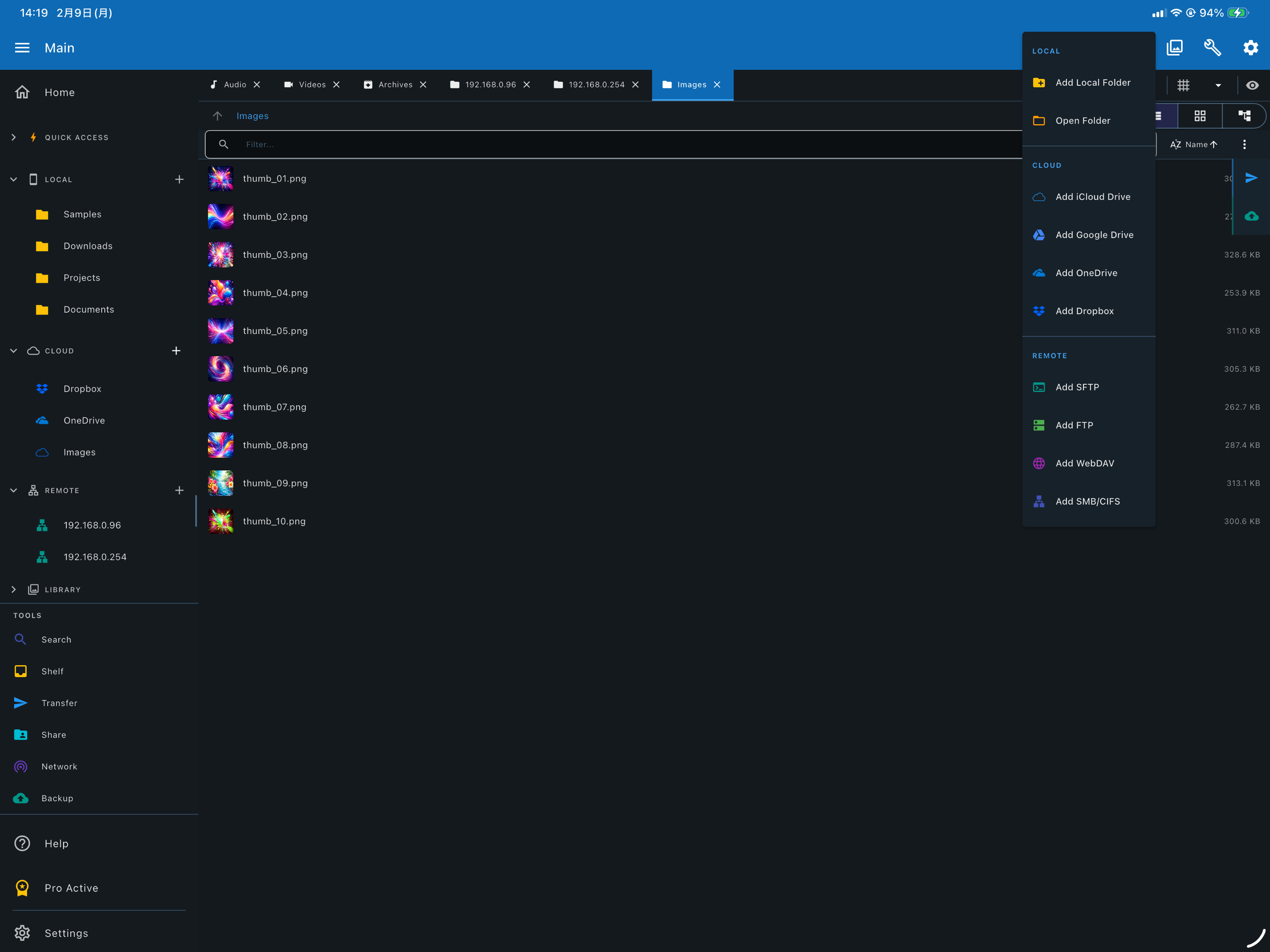Open the Network tool
This screenshot has width=1270, height=952.
(59, 766)
